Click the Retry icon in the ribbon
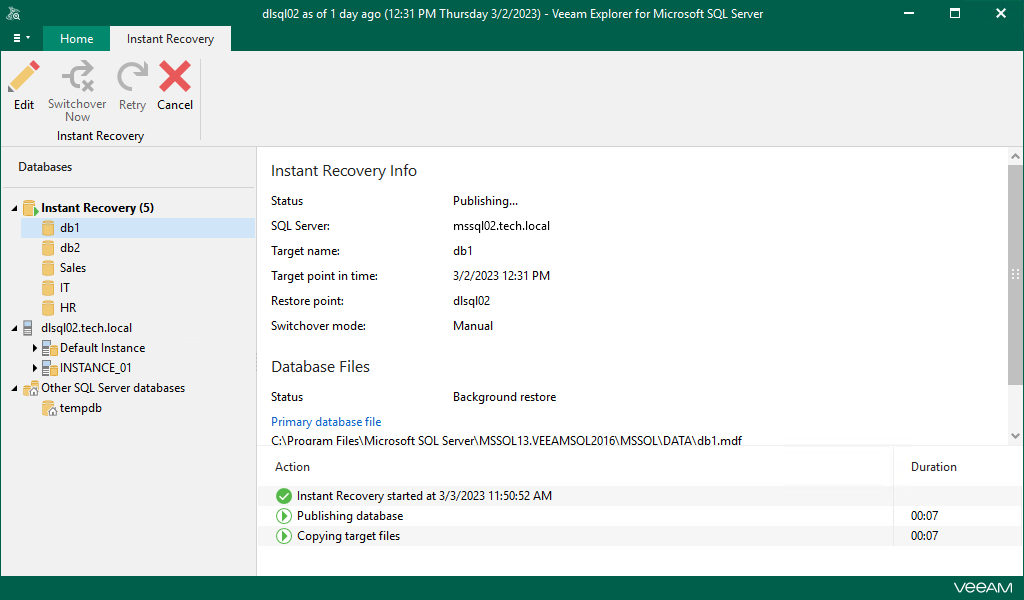This screenshot has height=600, width=1024. click(132, 78)
